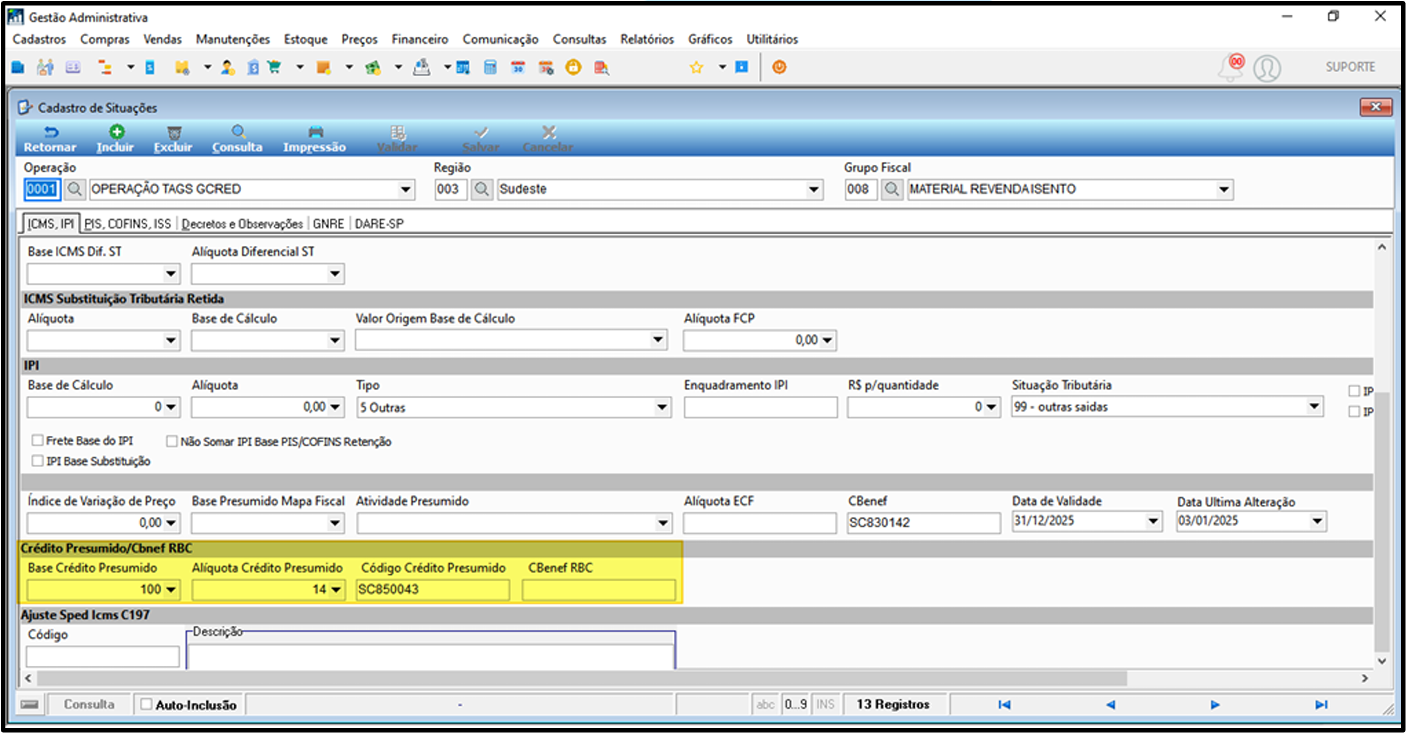Click the Impressão button

tap(314, 139)
